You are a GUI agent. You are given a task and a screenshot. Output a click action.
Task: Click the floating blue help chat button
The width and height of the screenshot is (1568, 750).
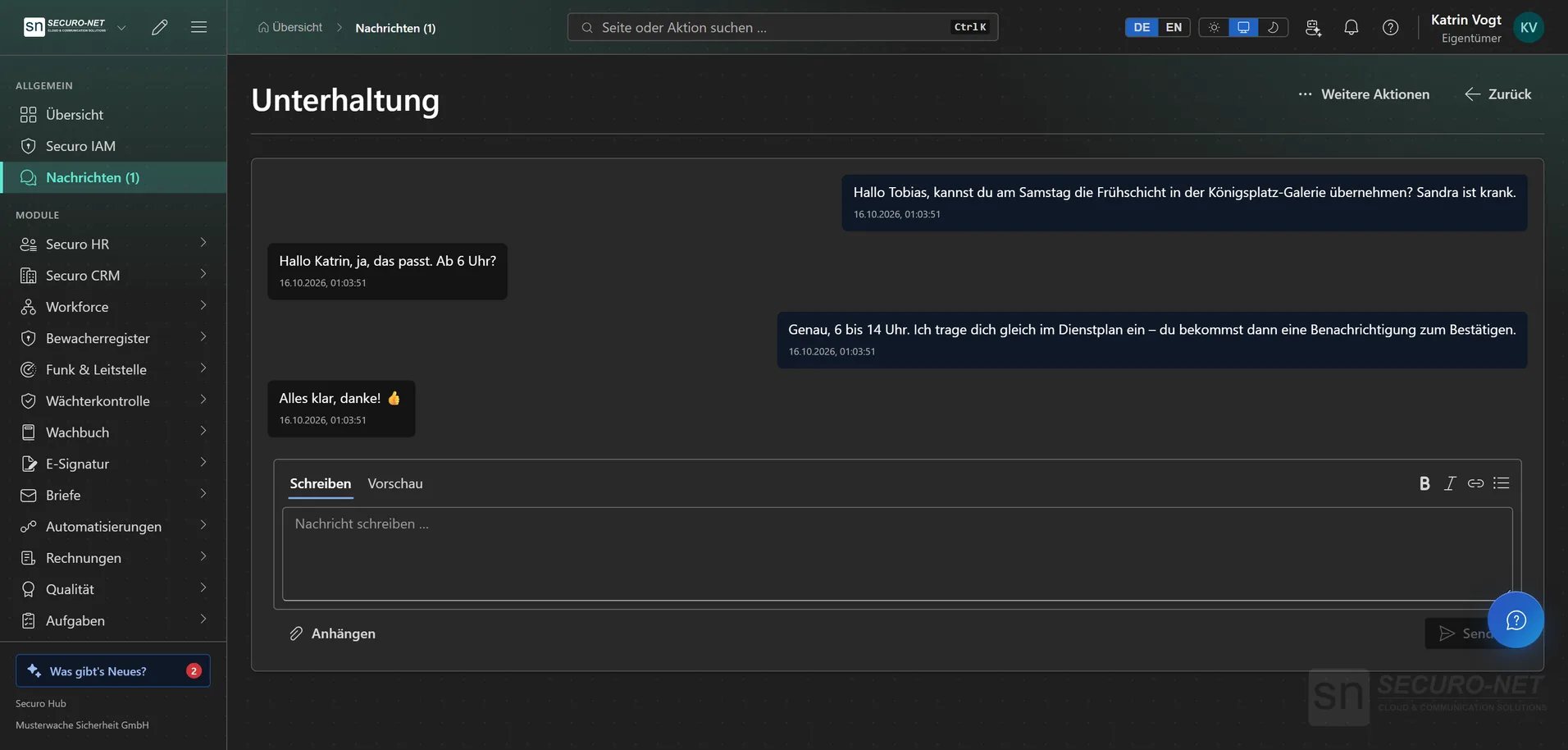click(1516, 620)
